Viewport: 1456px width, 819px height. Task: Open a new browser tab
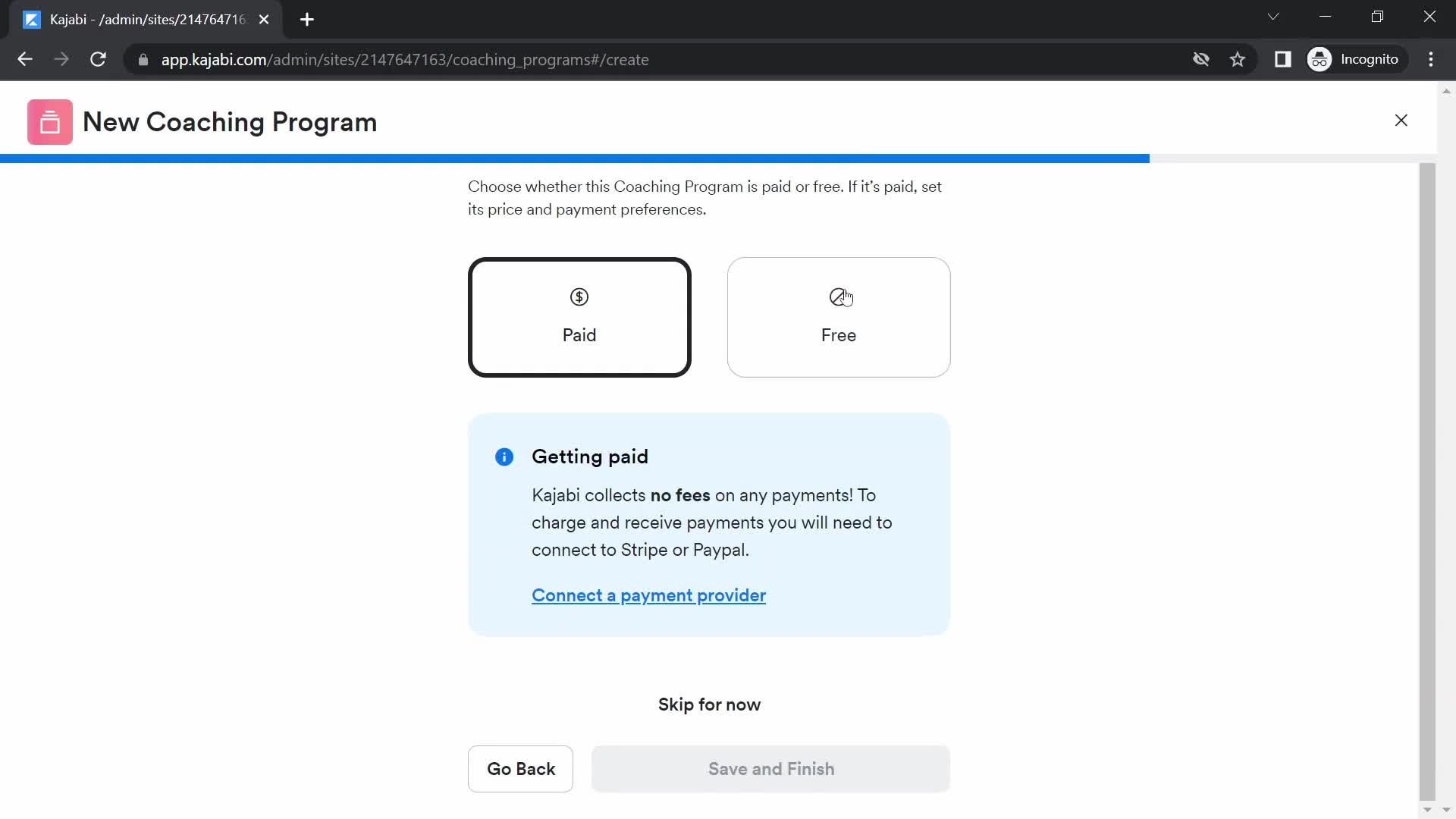(x=307, y=20)
